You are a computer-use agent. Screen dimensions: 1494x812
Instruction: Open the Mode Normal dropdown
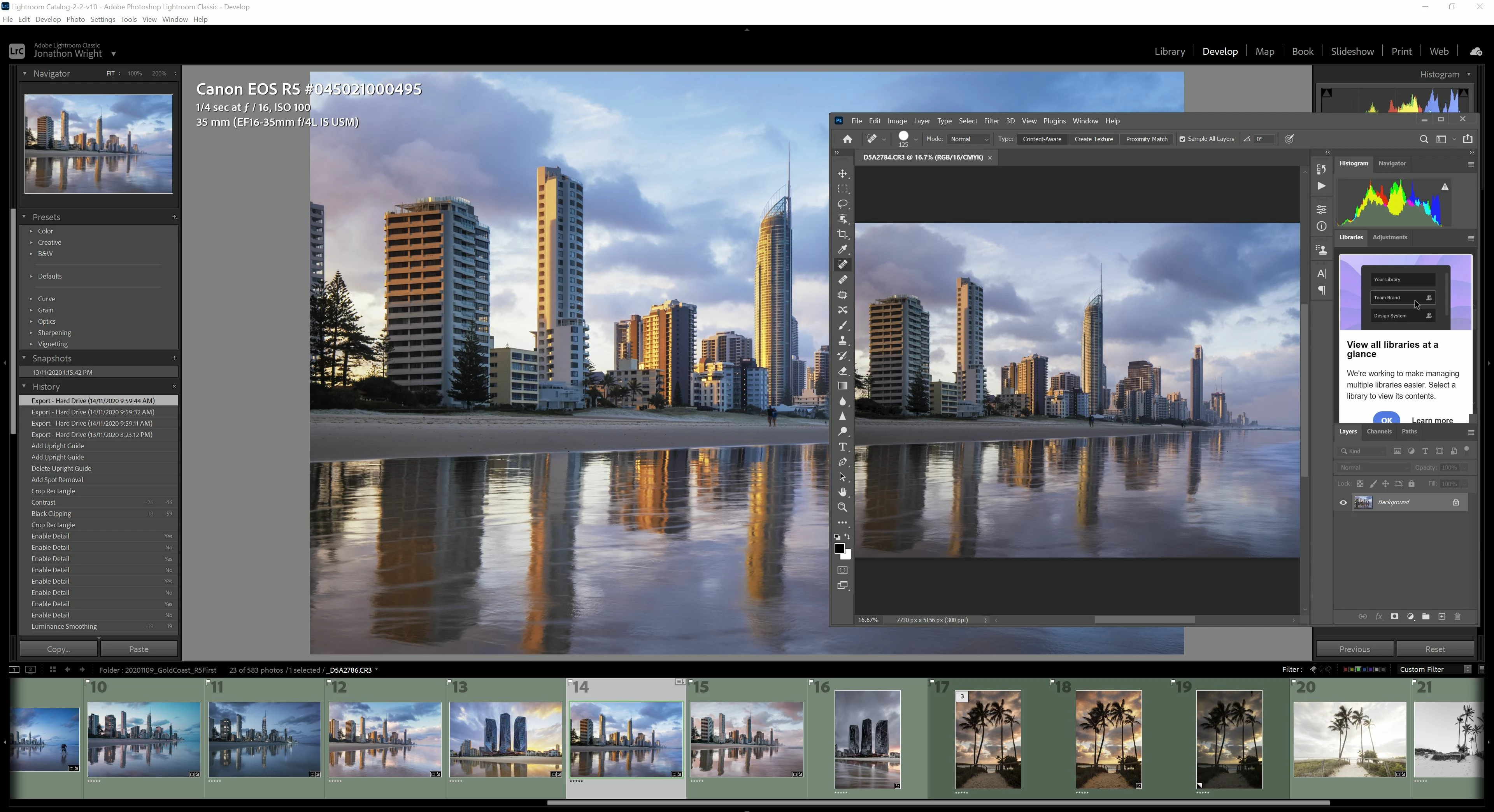tap(969, 139)
